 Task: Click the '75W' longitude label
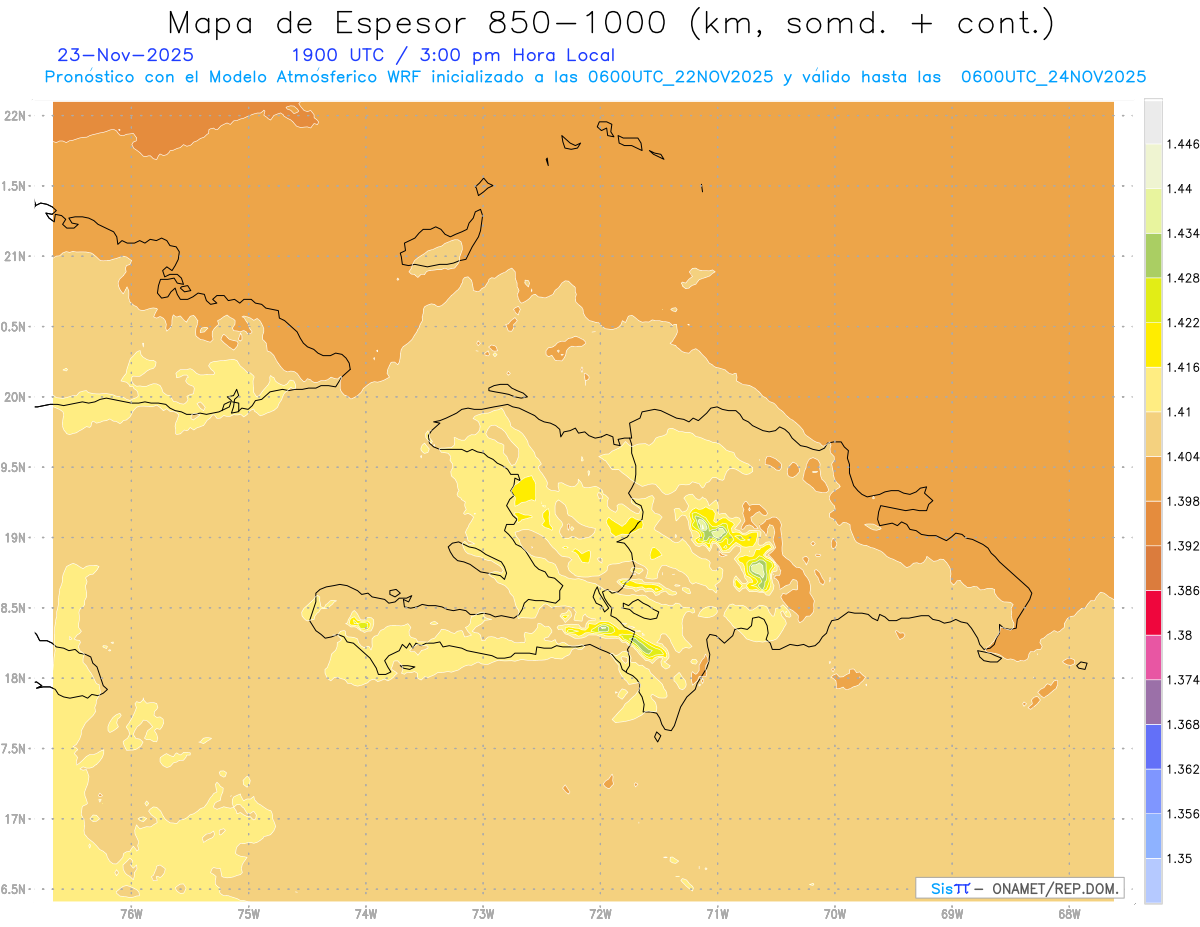click(249, 914)
